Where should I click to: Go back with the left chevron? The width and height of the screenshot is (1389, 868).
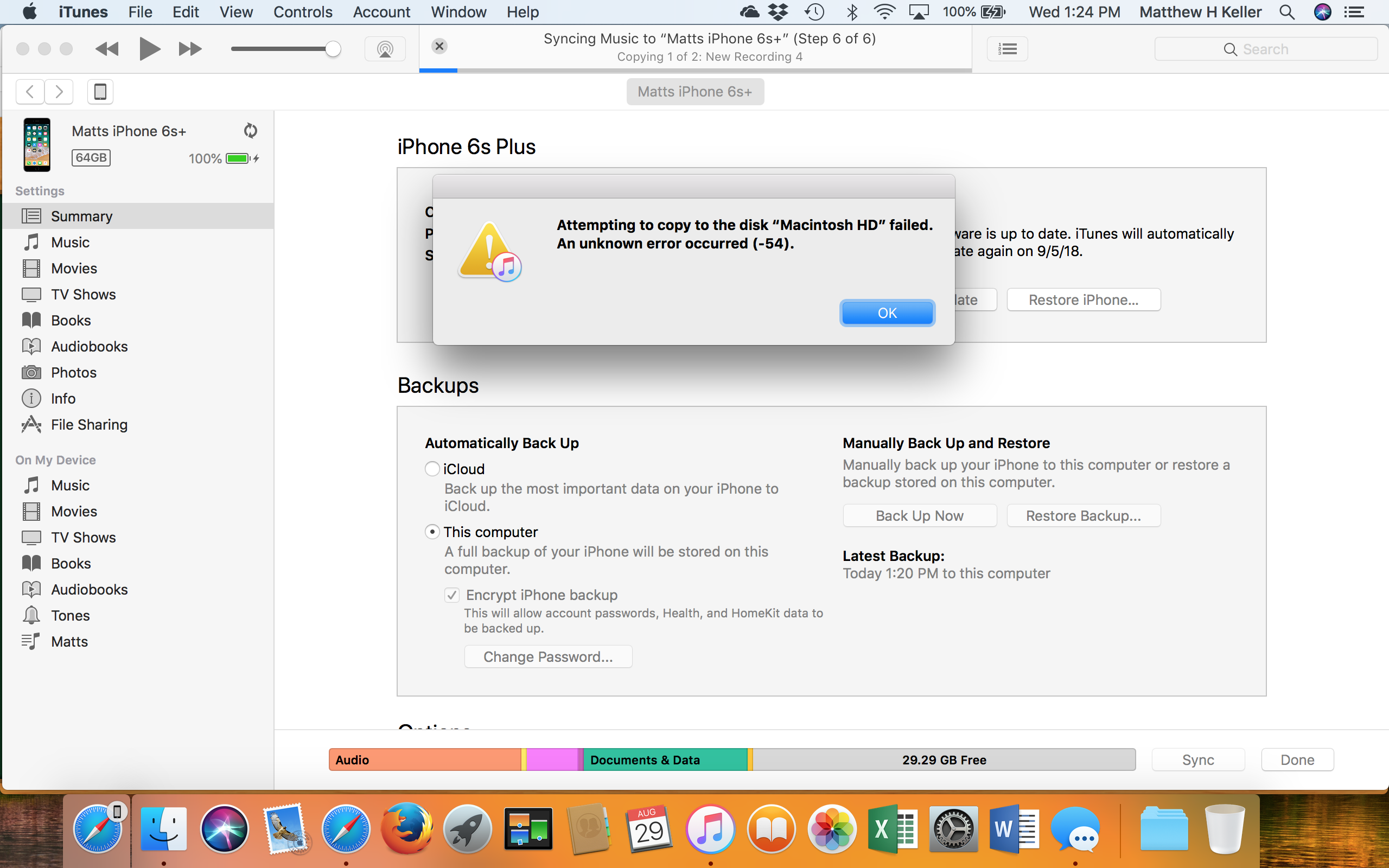click(30, 92)
